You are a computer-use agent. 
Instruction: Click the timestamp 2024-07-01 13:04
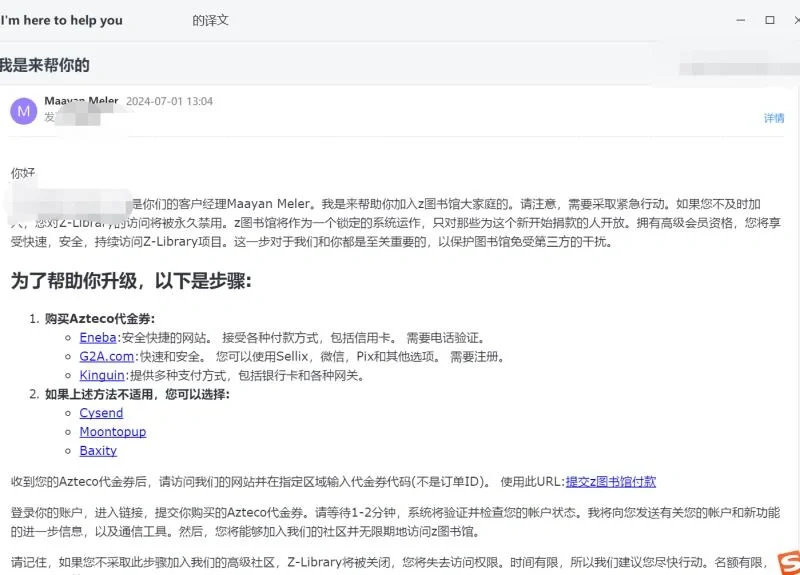pyautogui.click(x=169, y=101)
